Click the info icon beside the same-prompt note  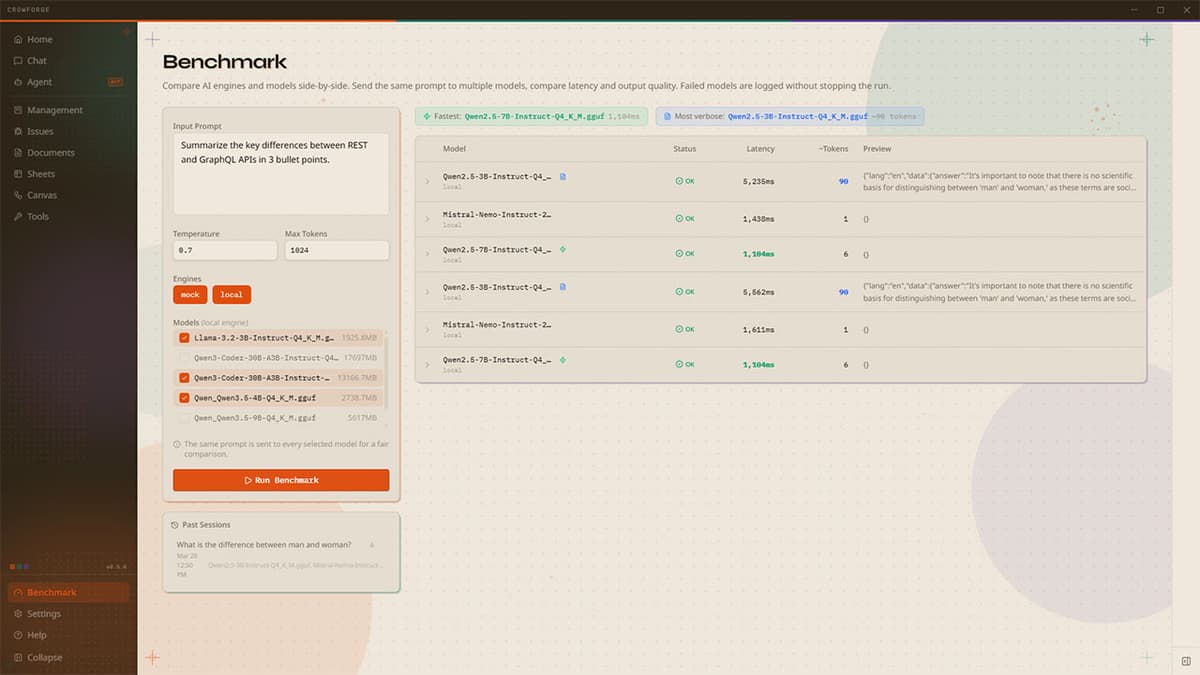(x=176, y=444)
